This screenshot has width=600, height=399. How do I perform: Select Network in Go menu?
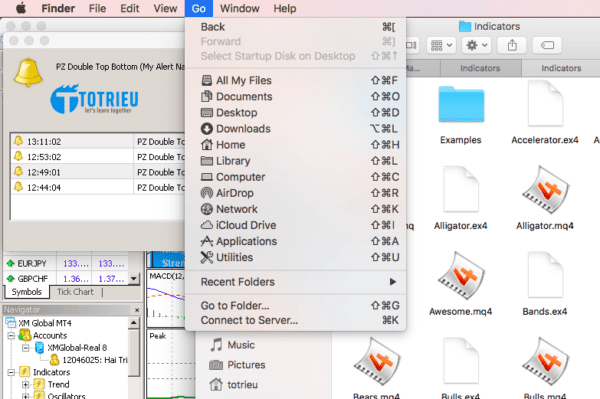(x=295, y=209)
